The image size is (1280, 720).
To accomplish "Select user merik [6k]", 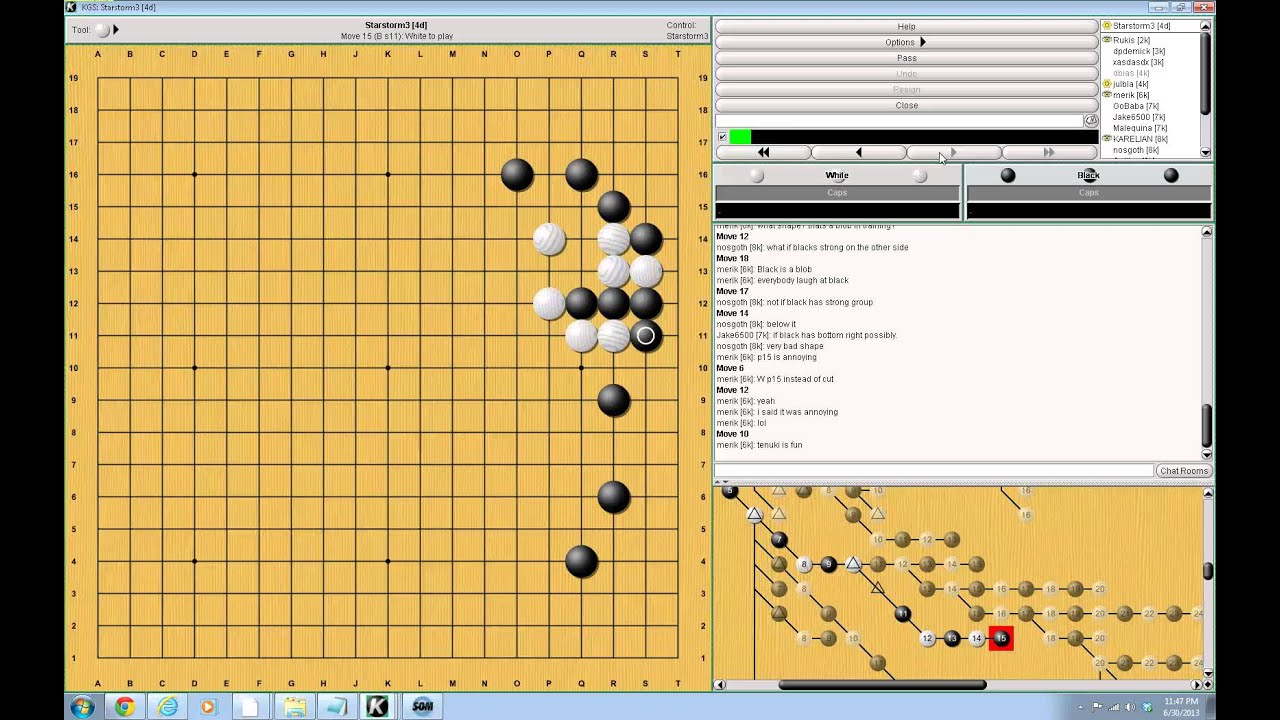I will (x=1130, y=95).
